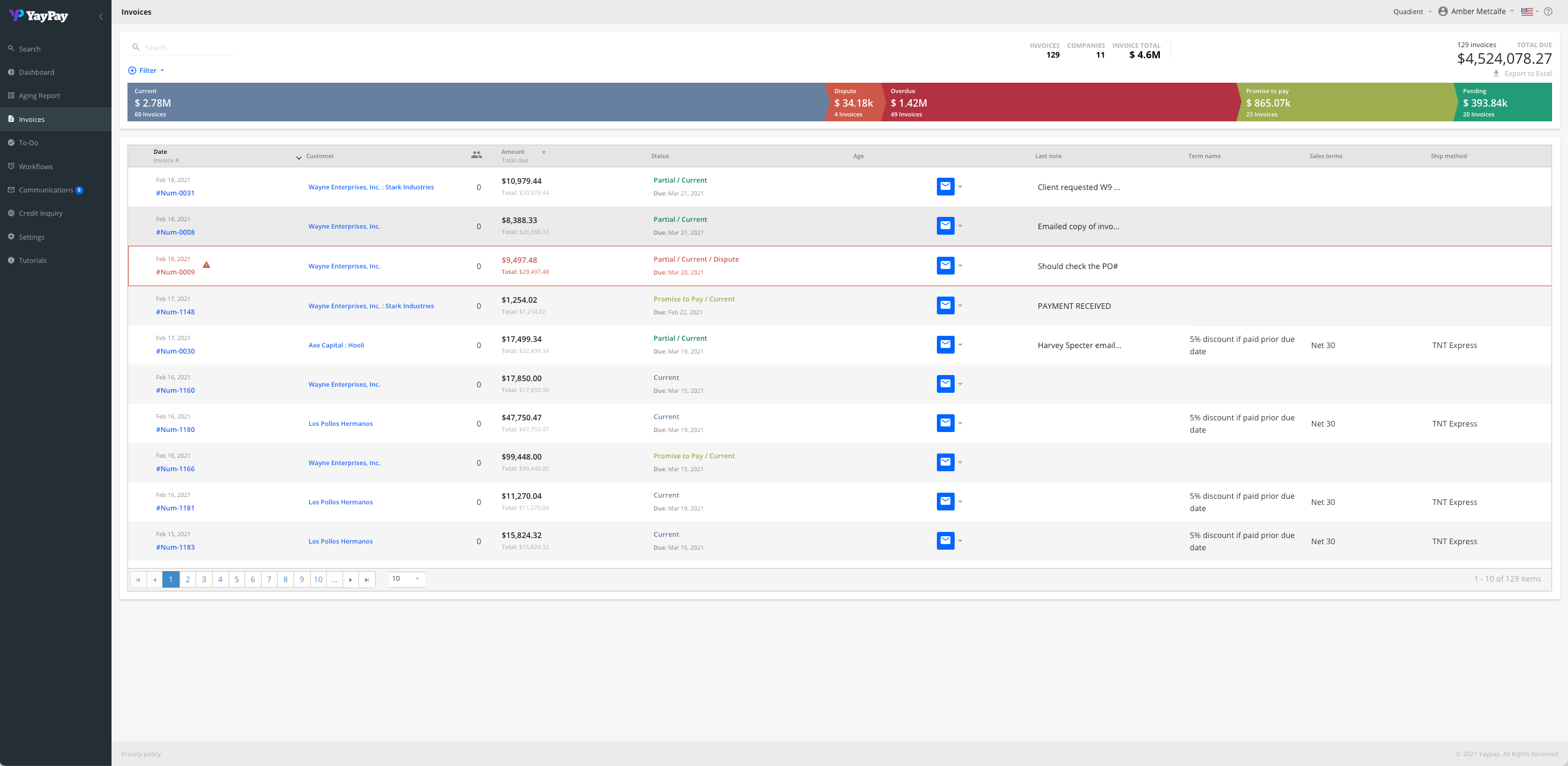1568x766 pixels.
Task: Click red warning triangle on #Num-0009
Action: pyautogui.click(x=206, y=265)
